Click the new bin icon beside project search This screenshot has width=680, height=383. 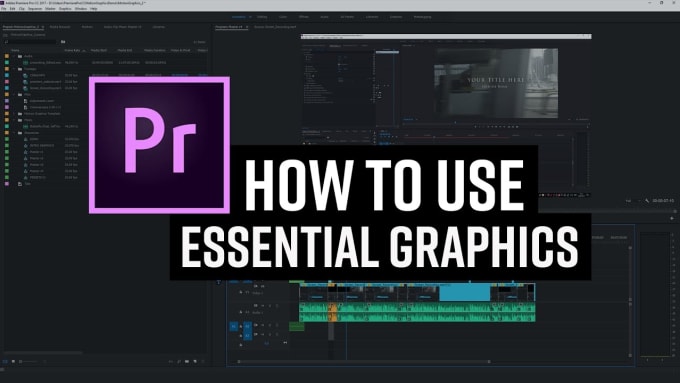[63, 42]
